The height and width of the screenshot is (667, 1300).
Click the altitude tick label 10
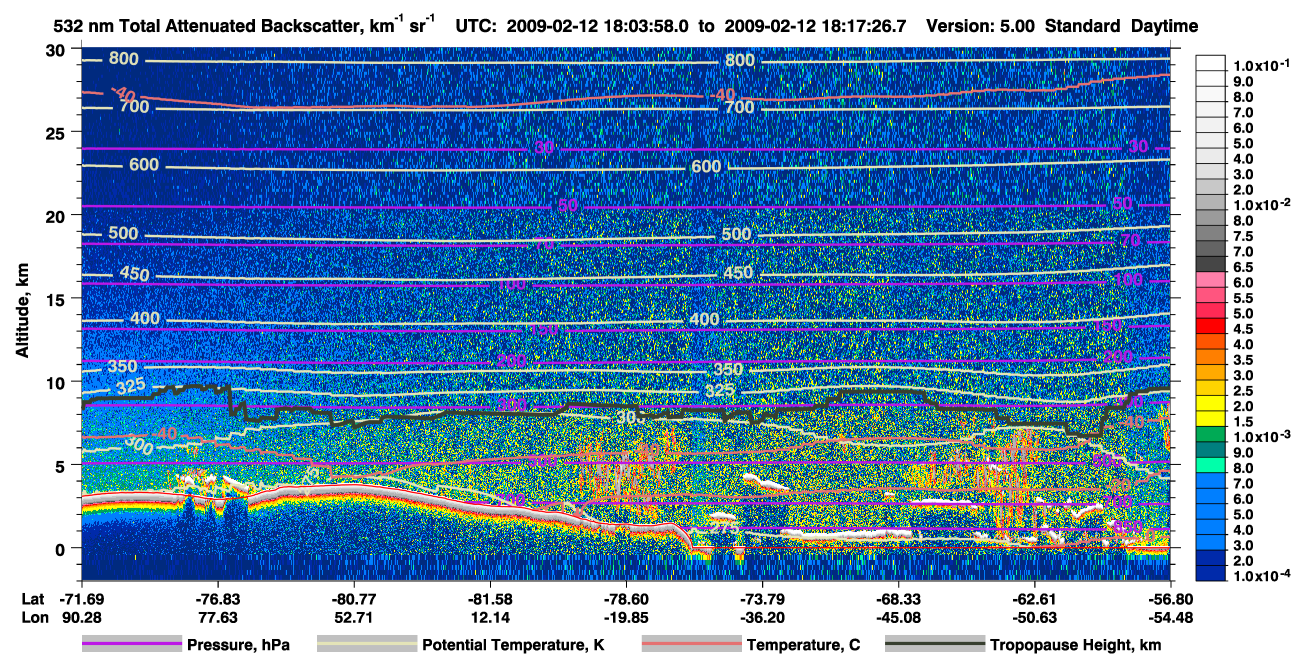[x=57, y=382]
